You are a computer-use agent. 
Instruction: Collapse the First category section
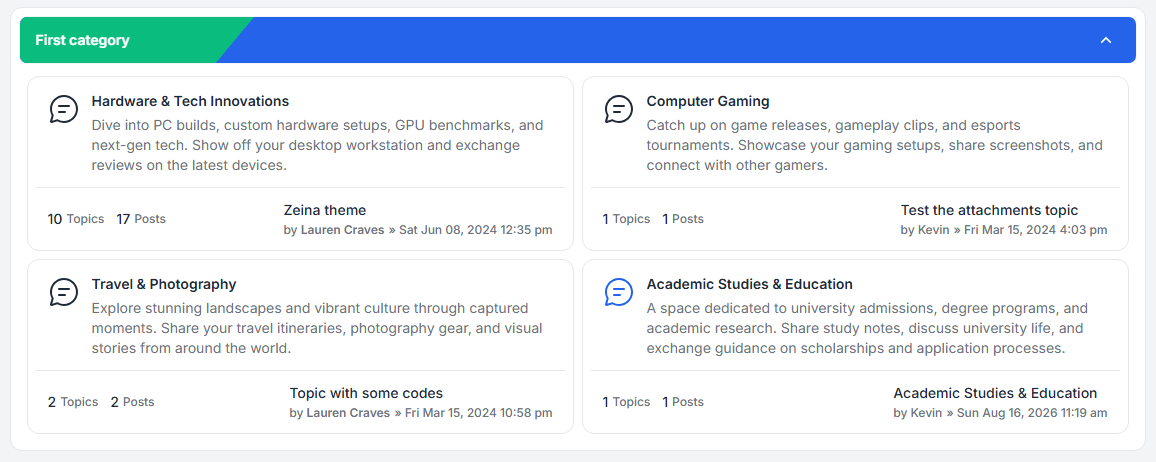pyautogui.click(x=1105, y=40)
